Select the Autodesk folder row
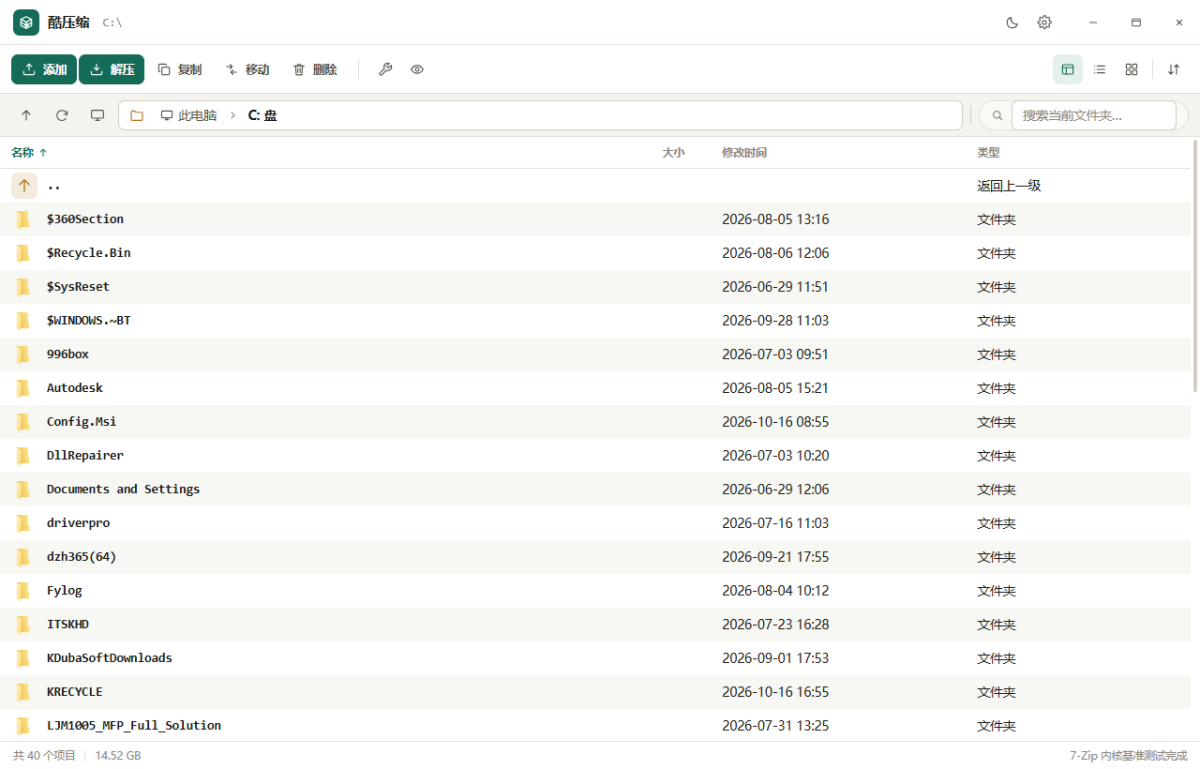Screen dimensions: 1200x769 [x=596, y=388]
